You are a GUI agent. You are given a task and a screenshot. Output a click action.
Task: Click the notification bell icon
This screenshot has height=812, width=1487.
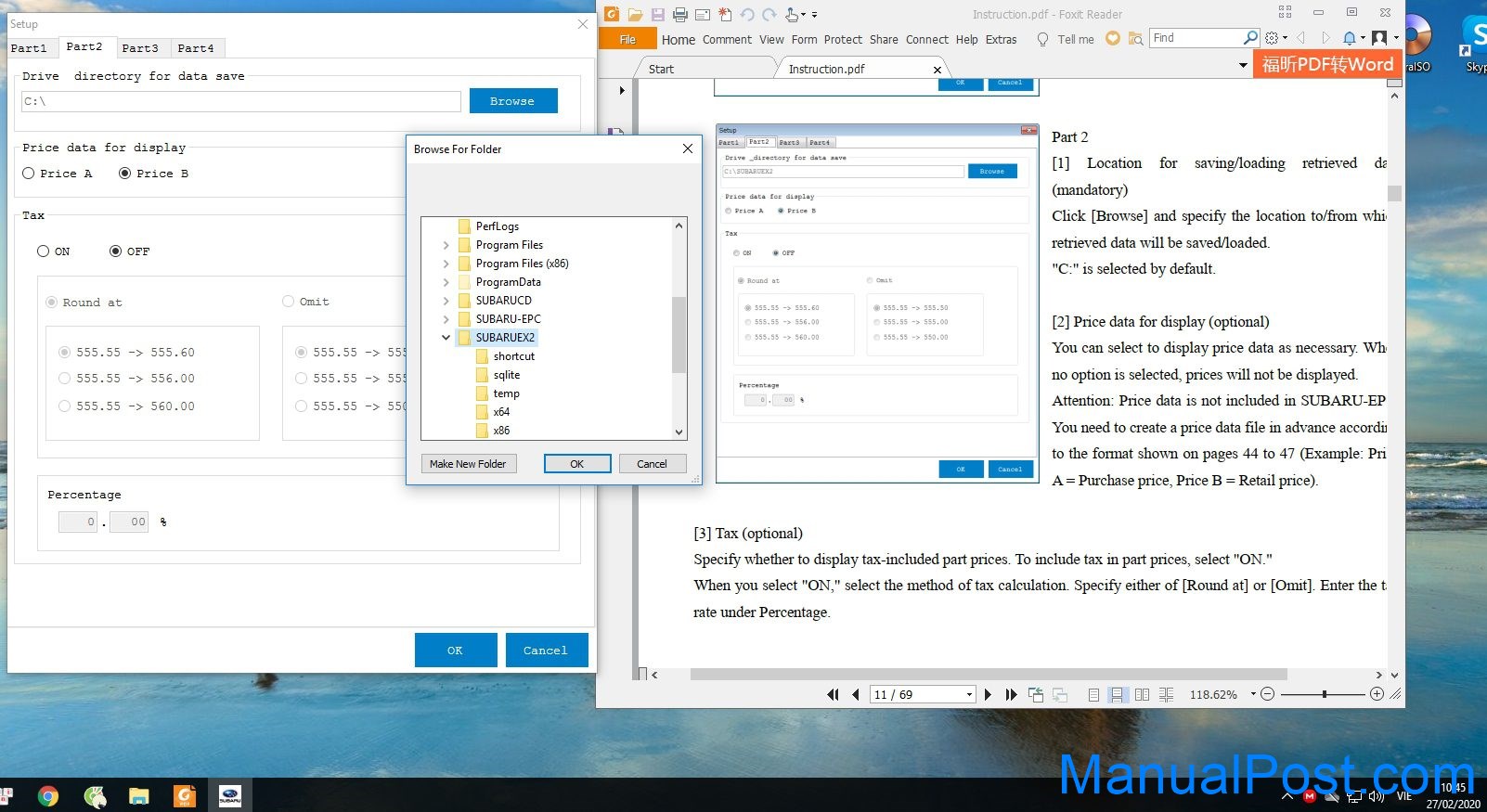1350,38
